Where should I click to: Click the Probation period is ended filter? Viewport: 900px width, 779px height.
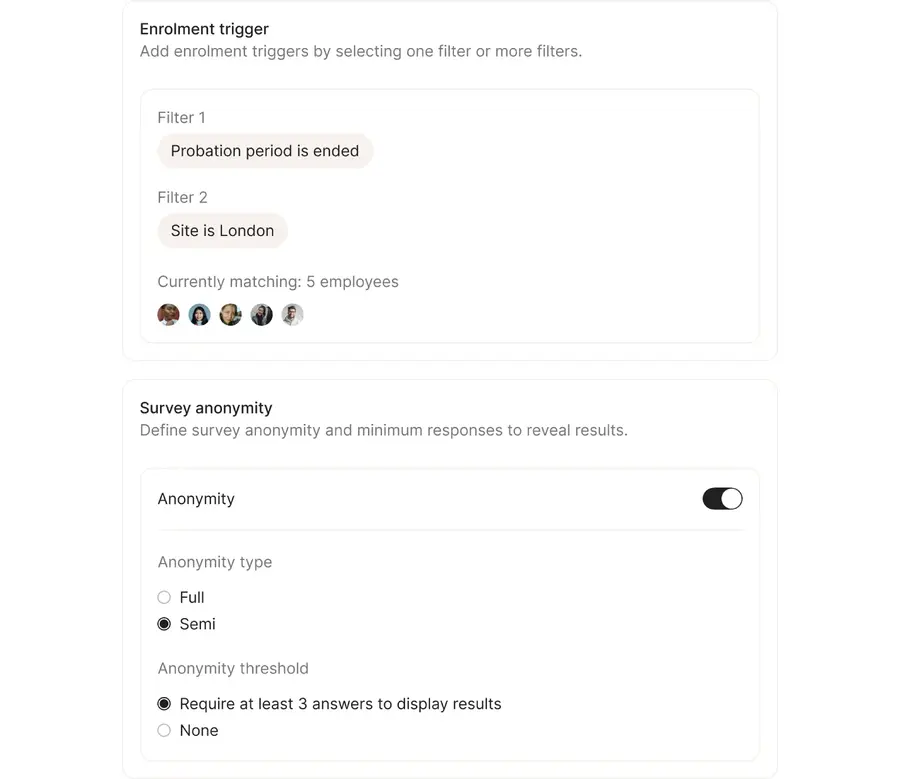pyautogui.click(x=265, y=151)
